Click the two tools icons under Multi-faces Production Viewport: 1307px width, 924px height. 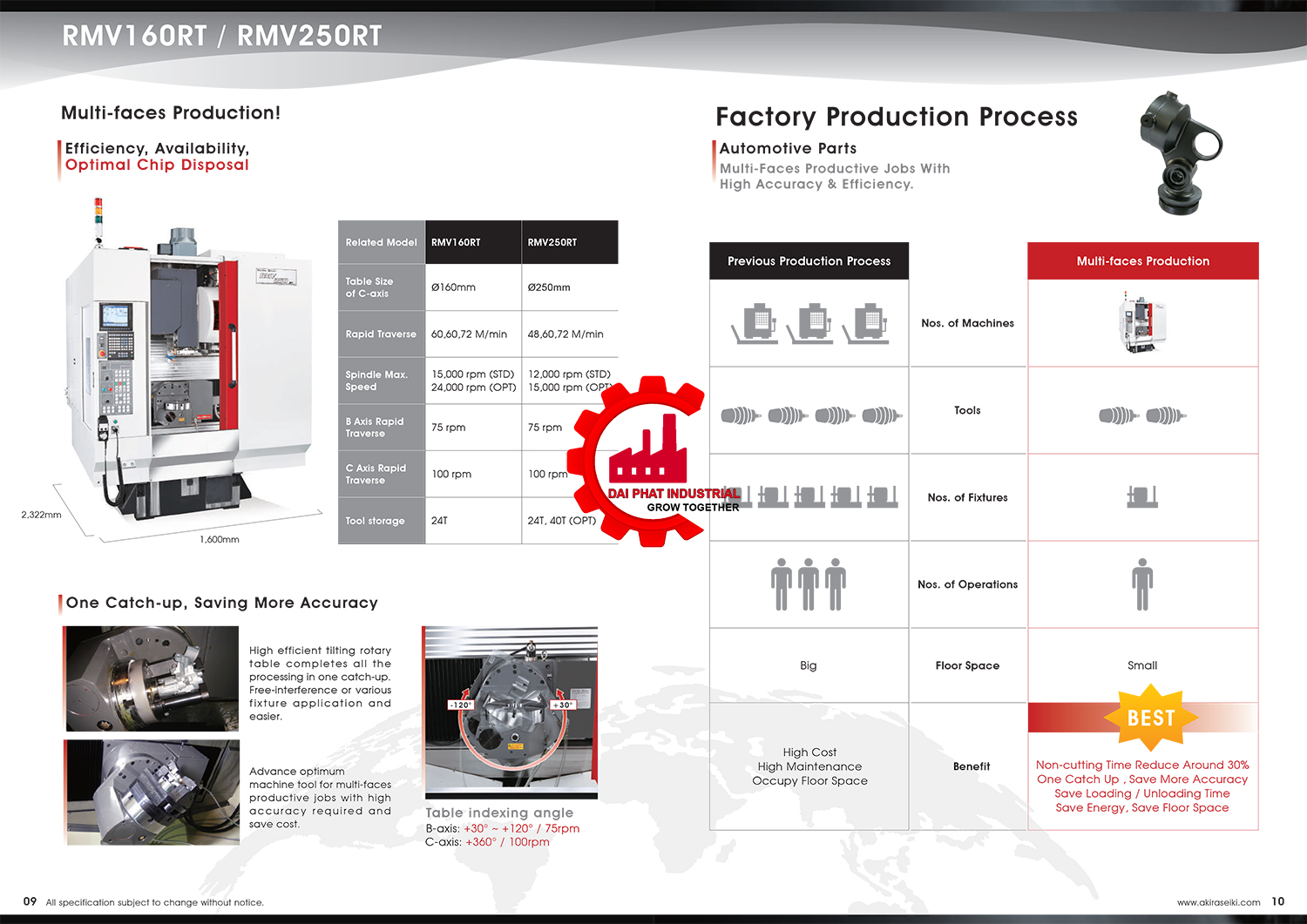[x=1142, y=415]
